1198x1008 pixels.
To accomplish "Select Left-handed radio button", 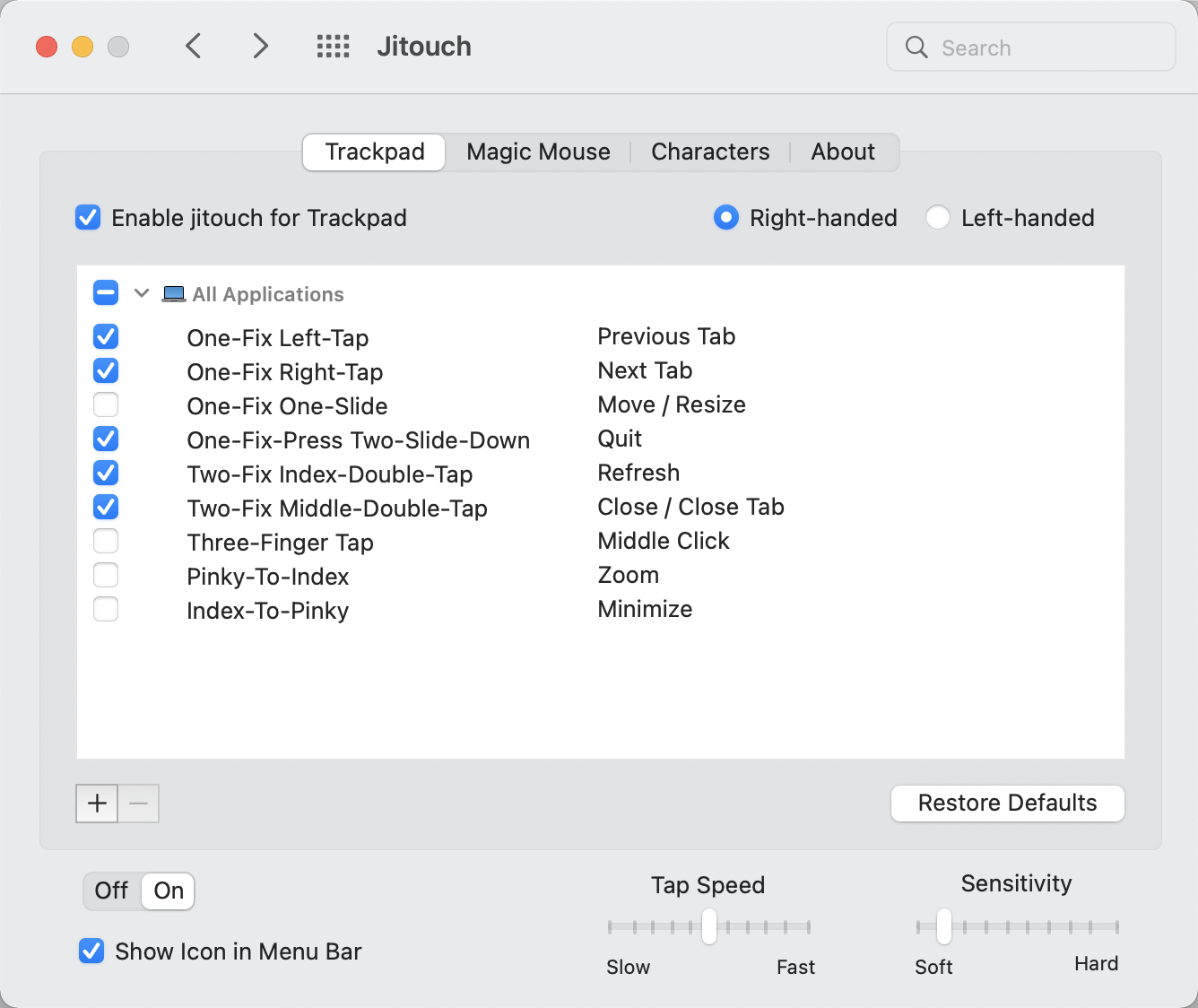I will [x=938, y=218].
